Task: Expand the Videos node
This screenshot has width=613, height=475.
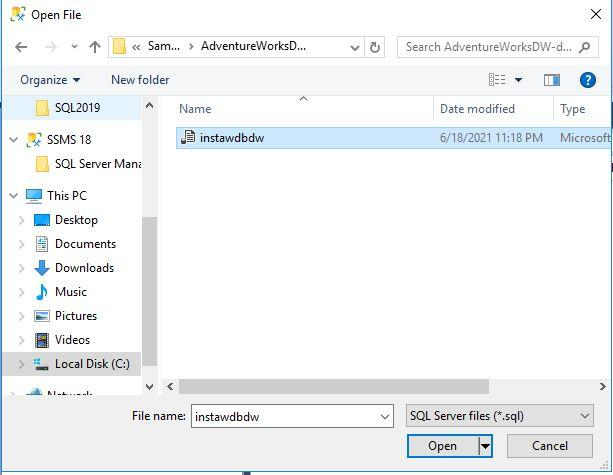Action: 22,340
